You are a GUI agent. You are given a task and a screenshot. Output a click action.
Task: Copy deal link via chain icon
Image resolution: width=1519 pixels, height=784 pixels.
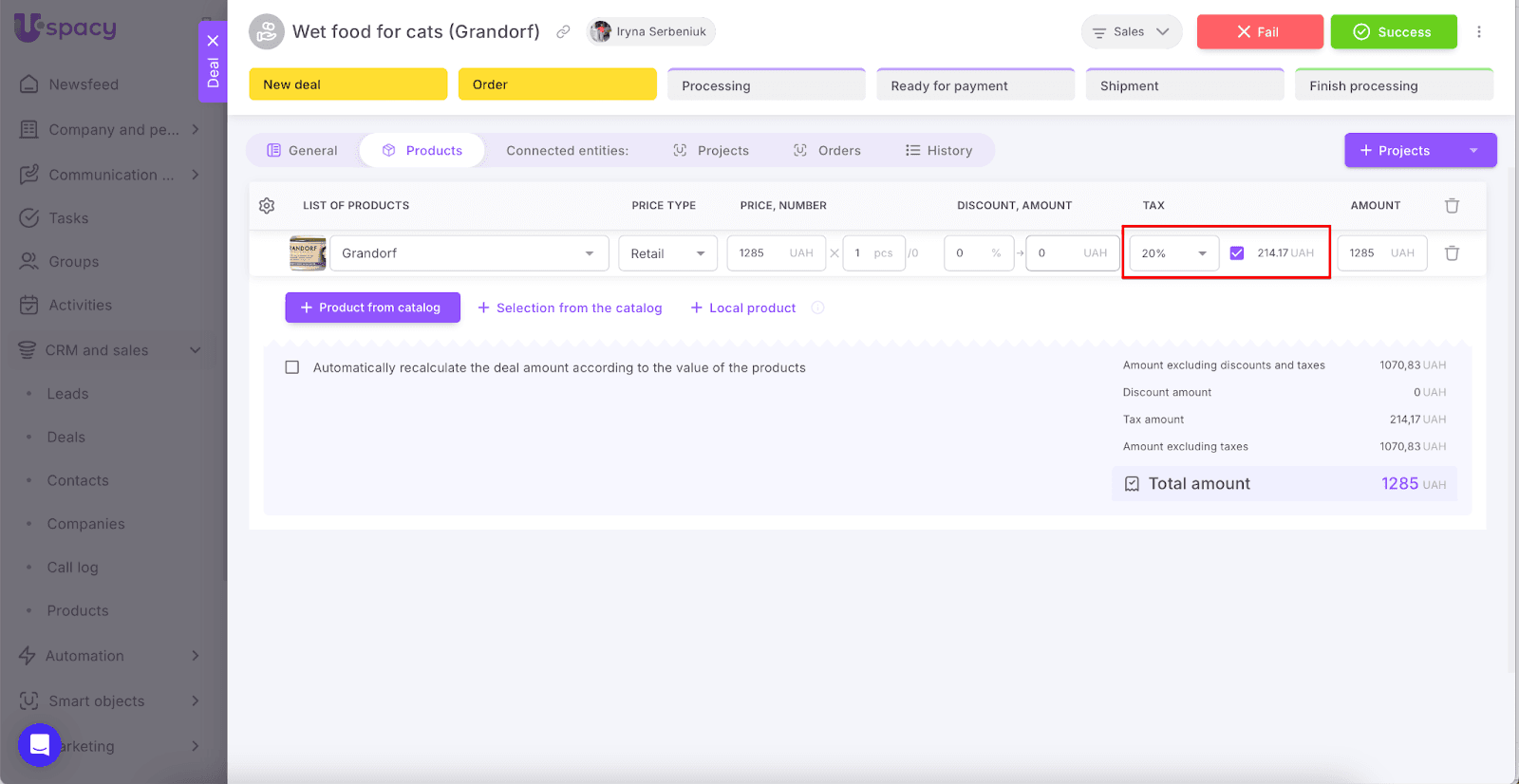click(x=563, y=32)
